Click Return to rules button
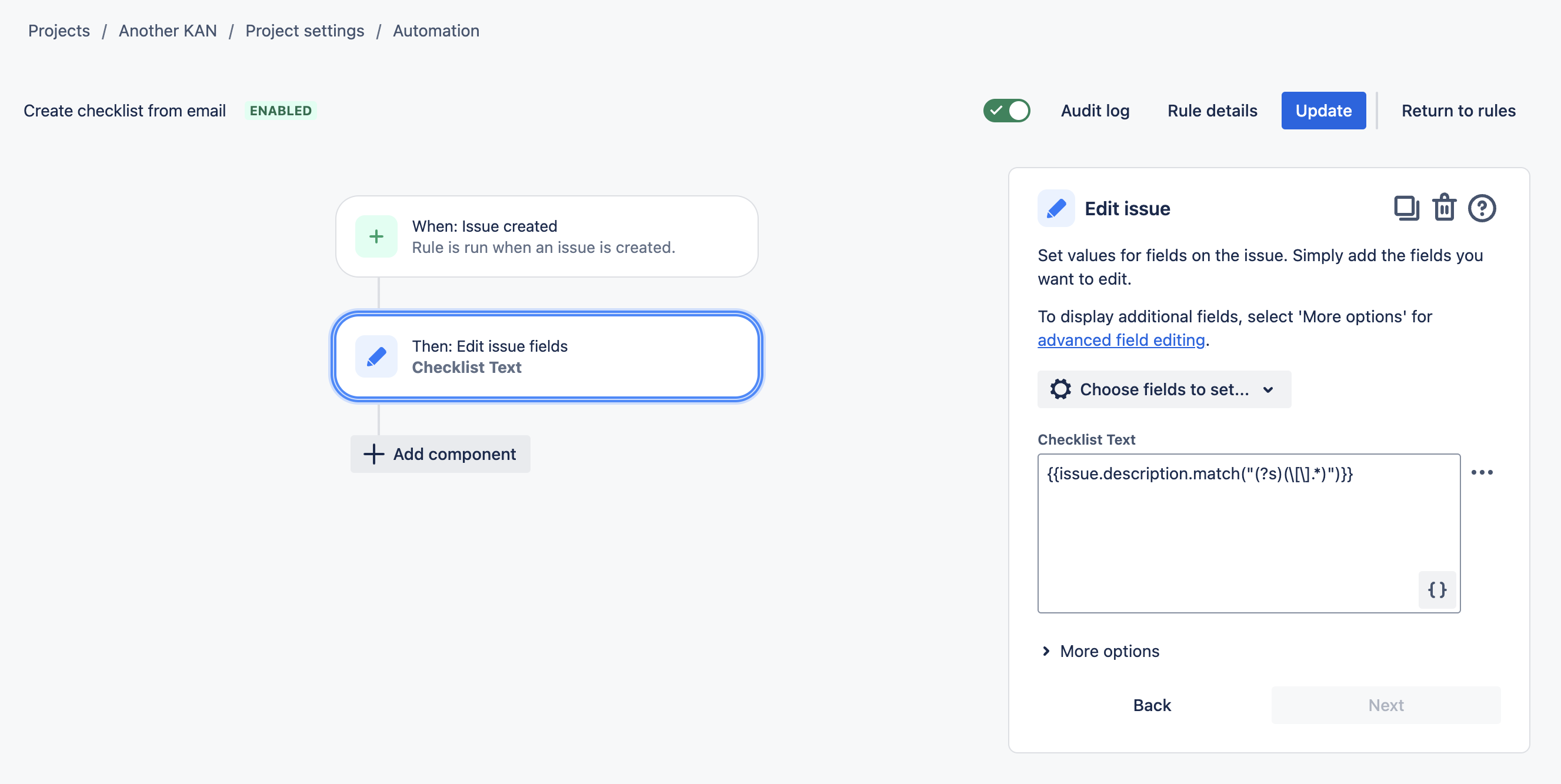Screen dimensions: 1561x784 pyautogui.click(x=1459, y=110)
